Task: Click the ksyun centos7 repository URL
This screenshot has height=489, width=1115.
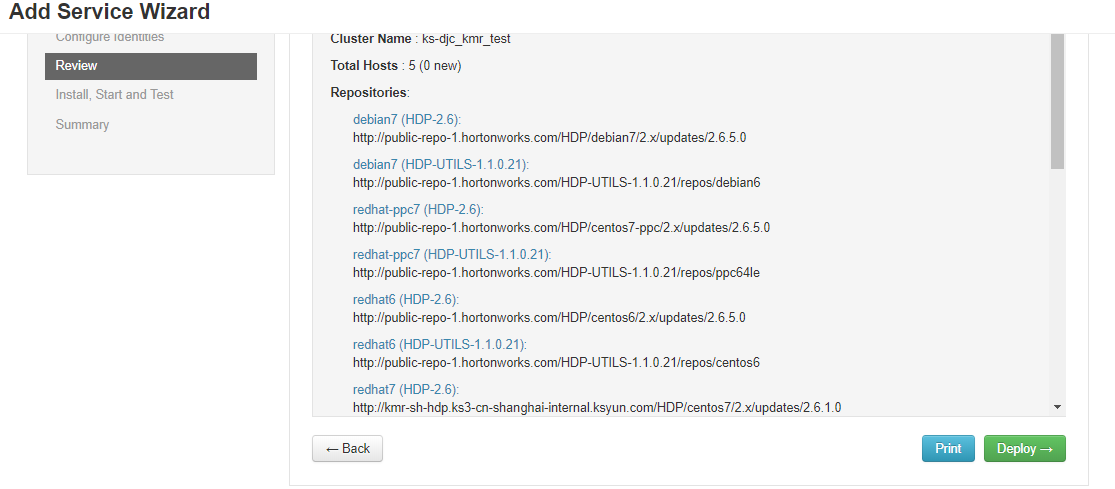Action: 597,407
